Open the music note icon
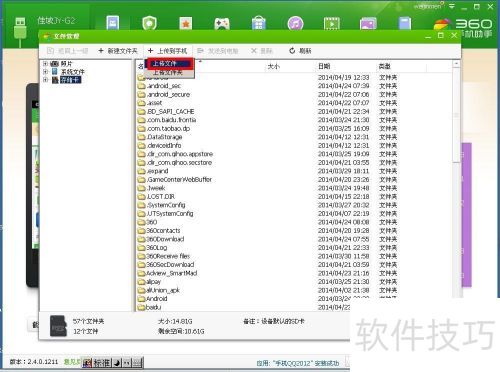The width and height of the screenshot is (500, 372). click(295, 24)
